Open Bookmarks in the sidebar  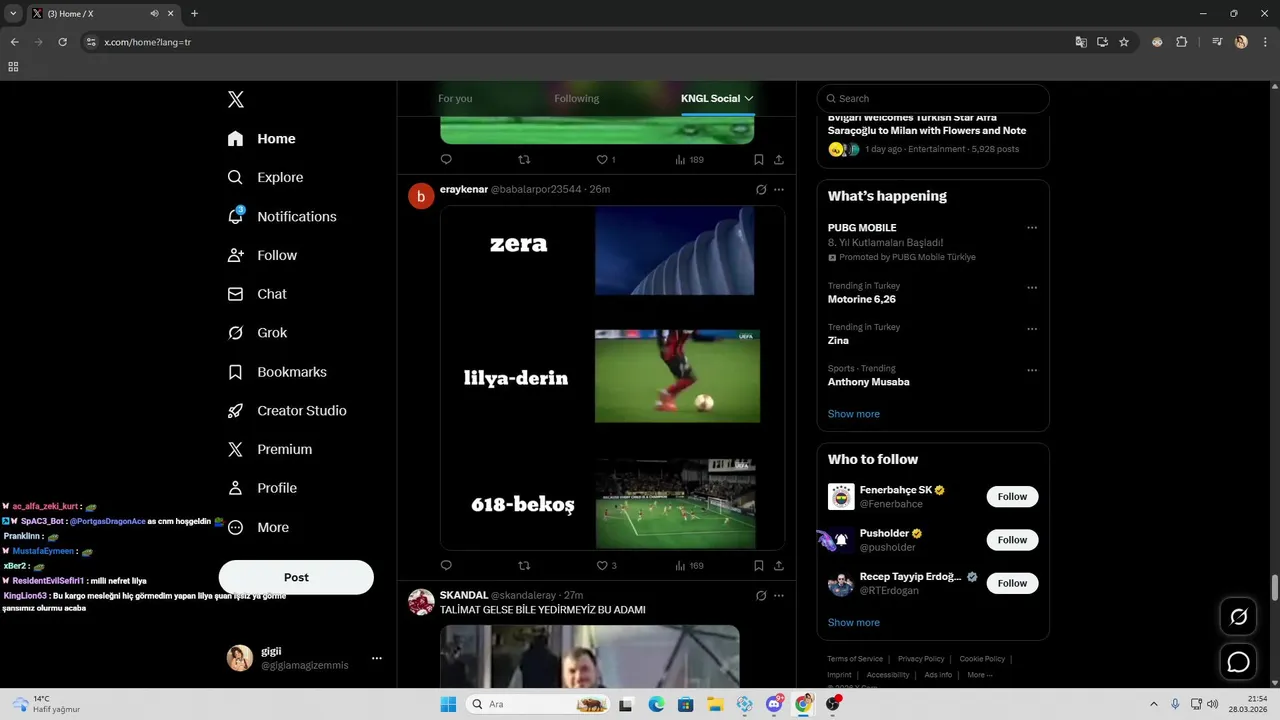pos(277,372)
